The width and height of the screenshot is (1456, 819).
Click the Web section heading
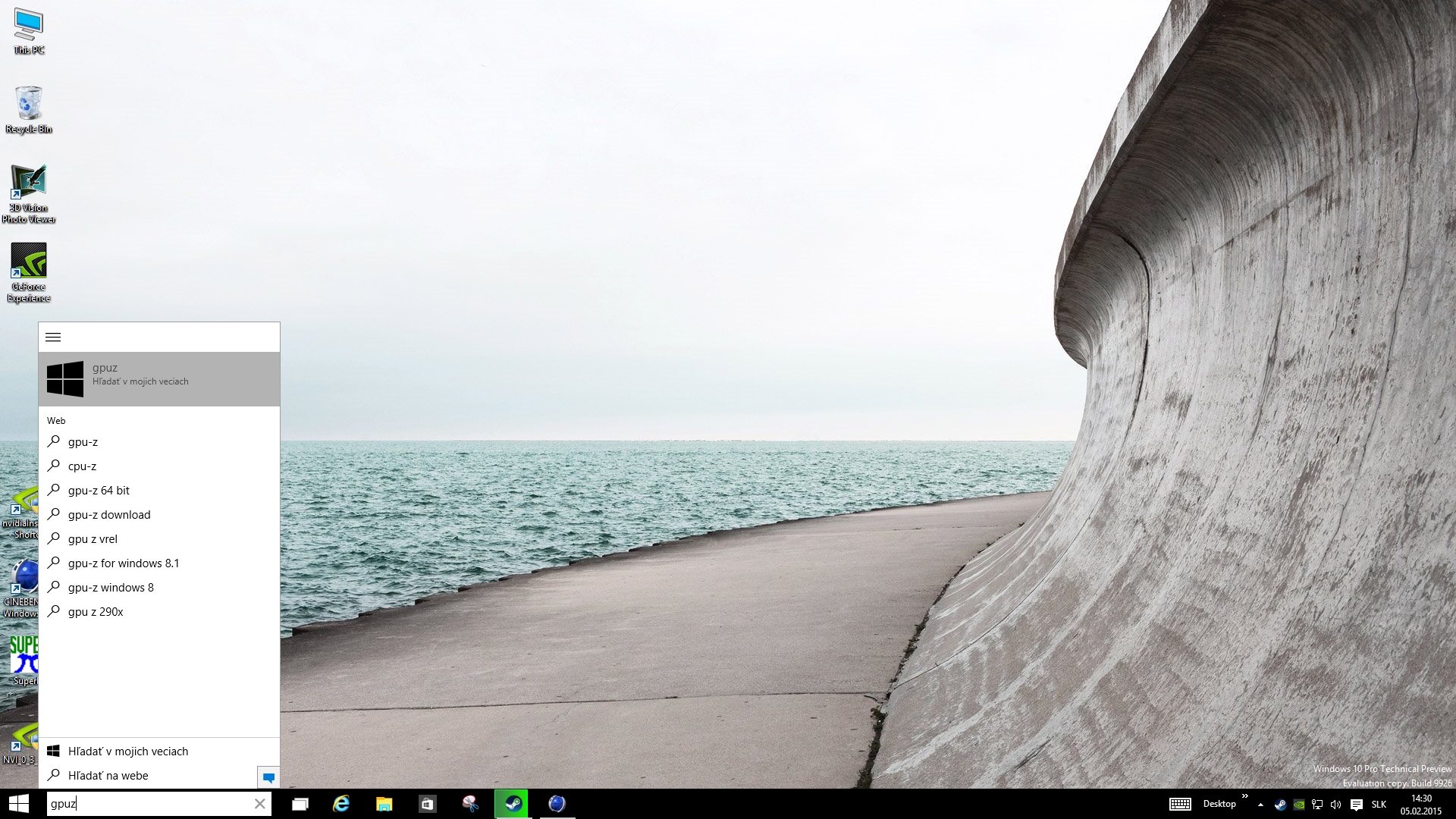(56, 421)
